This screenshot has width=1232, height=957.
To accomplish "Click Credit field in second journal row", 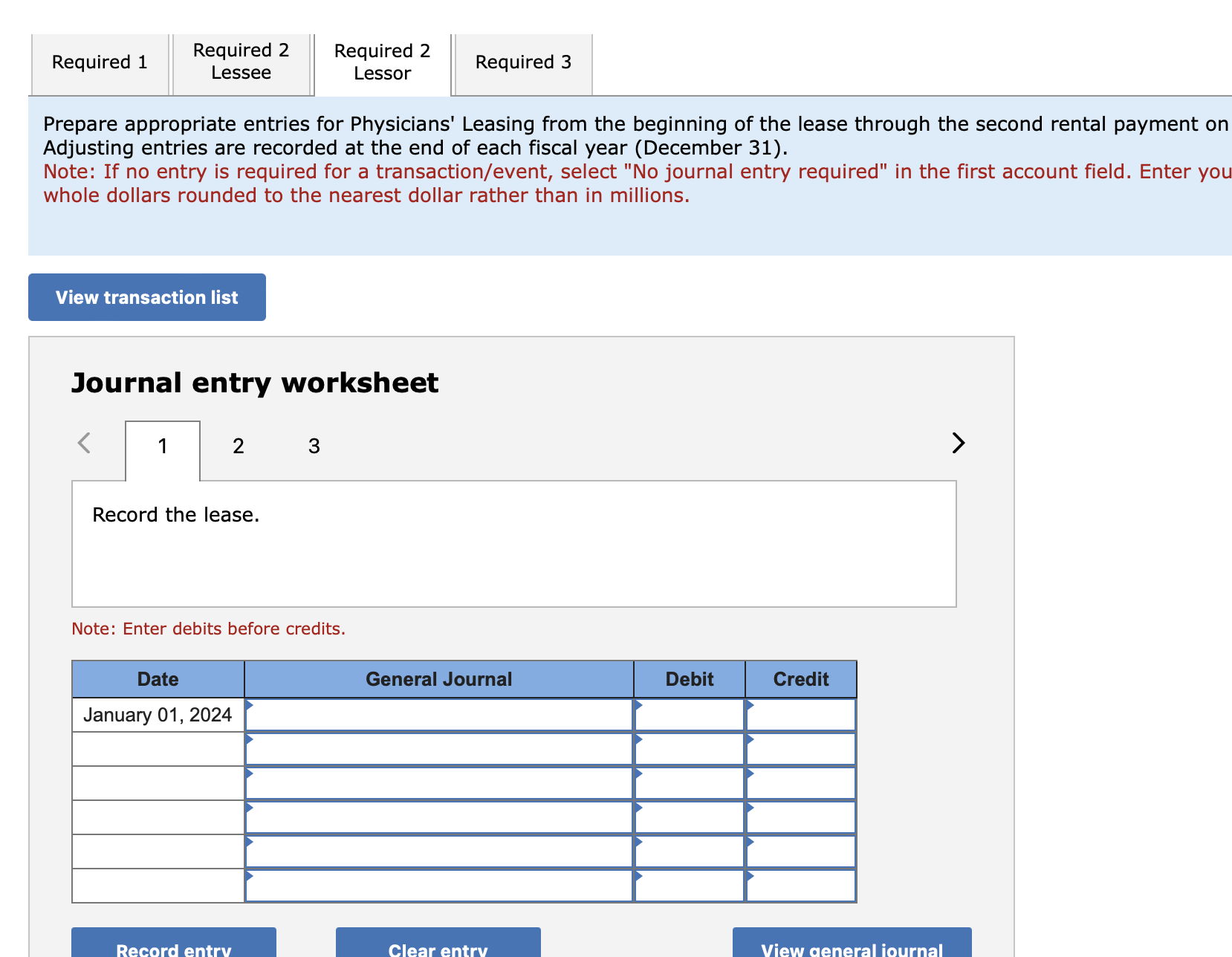I will tap(801, 750).
